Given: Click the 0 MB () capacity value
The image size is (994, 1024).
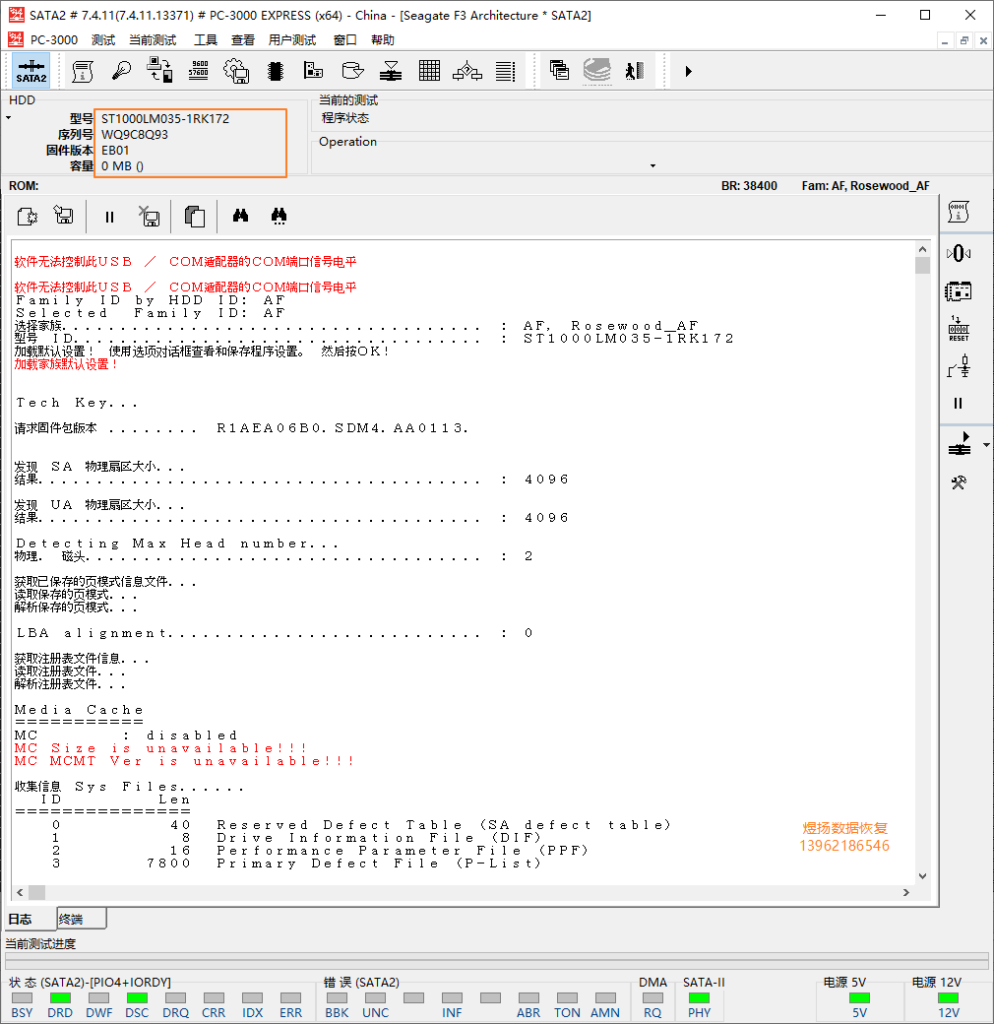Looking at the screenshot, I should tap(122, 166).
